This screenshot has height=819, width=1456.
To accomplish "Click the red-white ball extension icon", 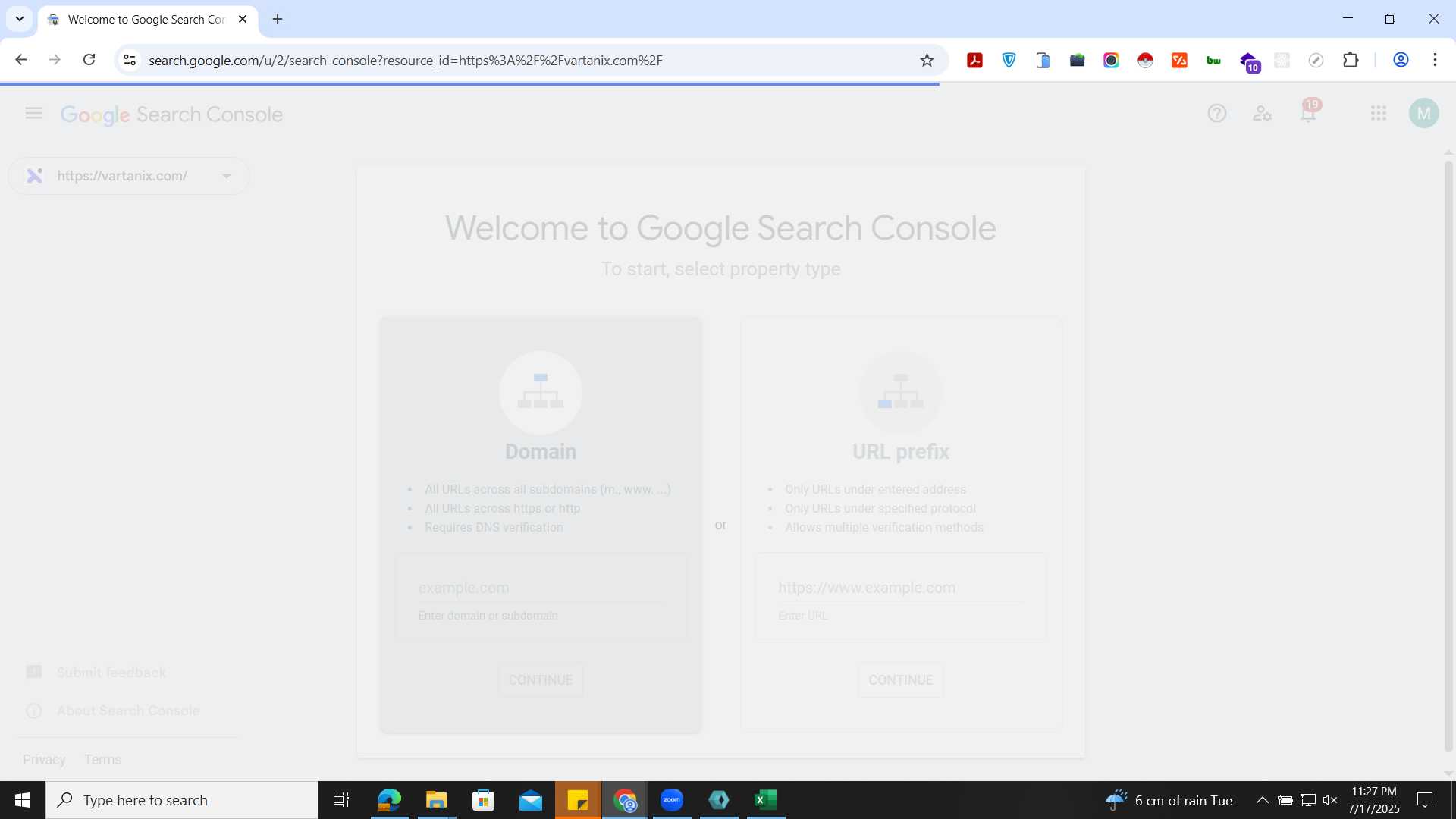I will coord(1145,60).
